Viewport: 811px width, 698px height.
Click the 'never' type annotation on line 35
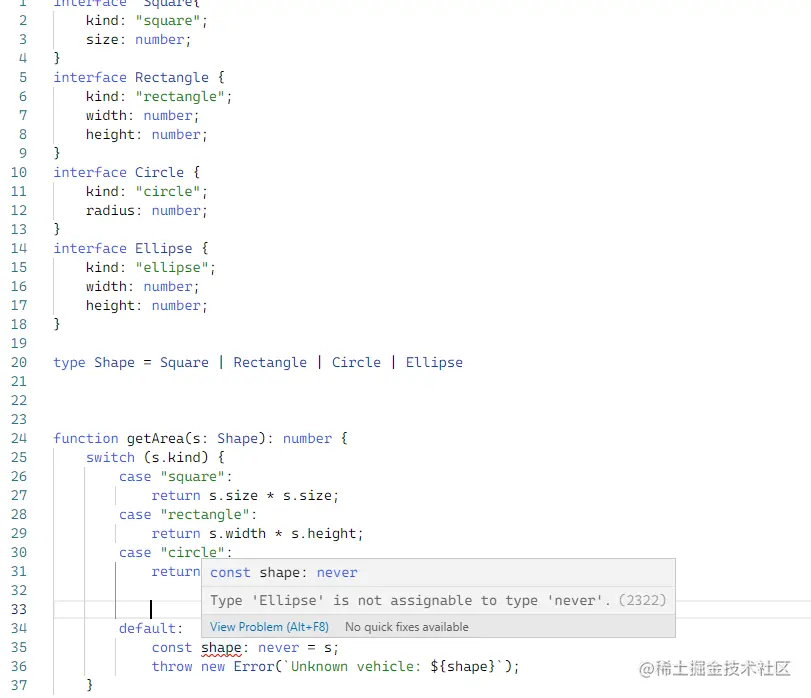click(x=278, y=647)
